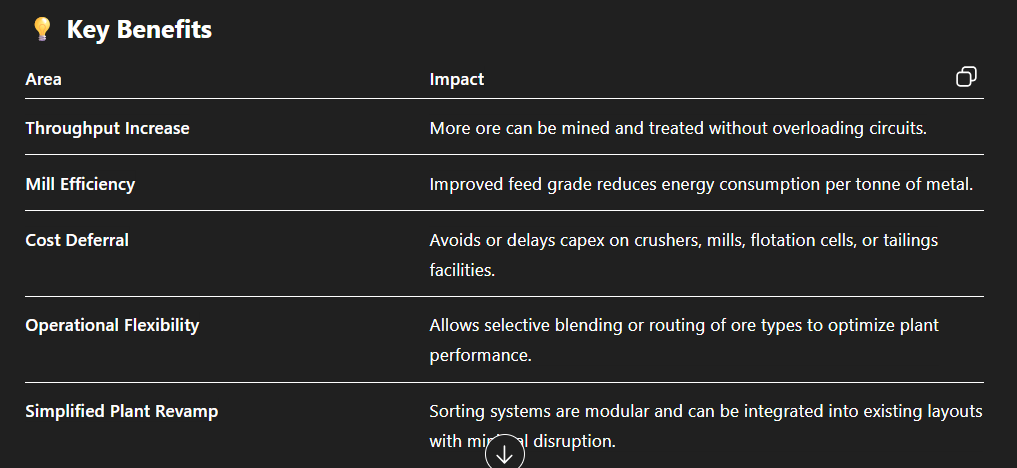Click the sentence starting 'Sorting systems are modular'
Screen dimensions: 1017x468
tap(705, 411)
